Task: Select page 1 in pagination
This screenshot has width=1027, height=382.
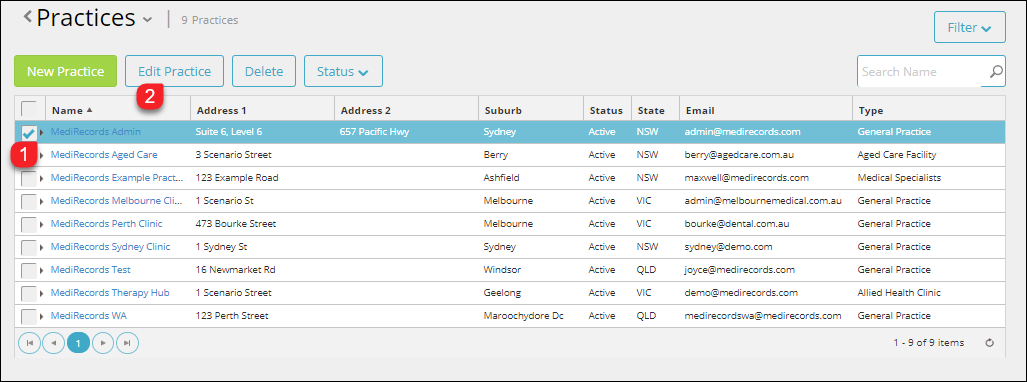Action: (79, 343)
